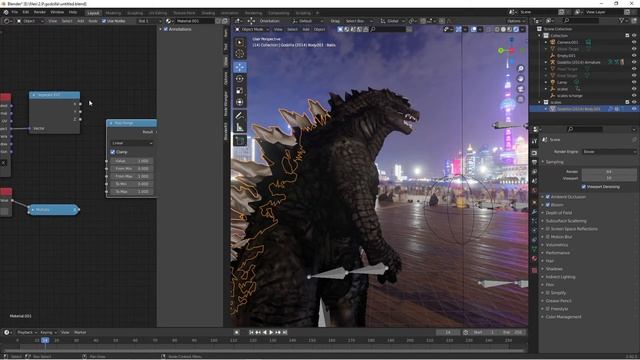Screen dimensions: 640x360
Task: Expand the Volumetrics panel
Action: (x=556, y=245)
